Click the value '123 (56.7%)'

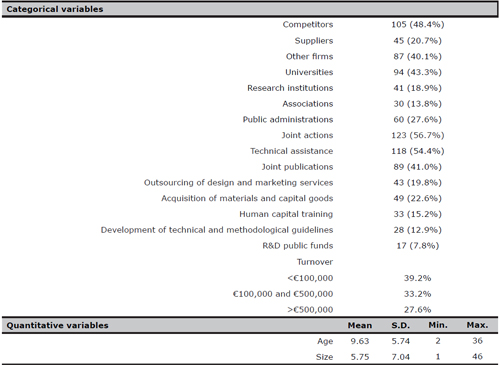click(x=418, y=135)
